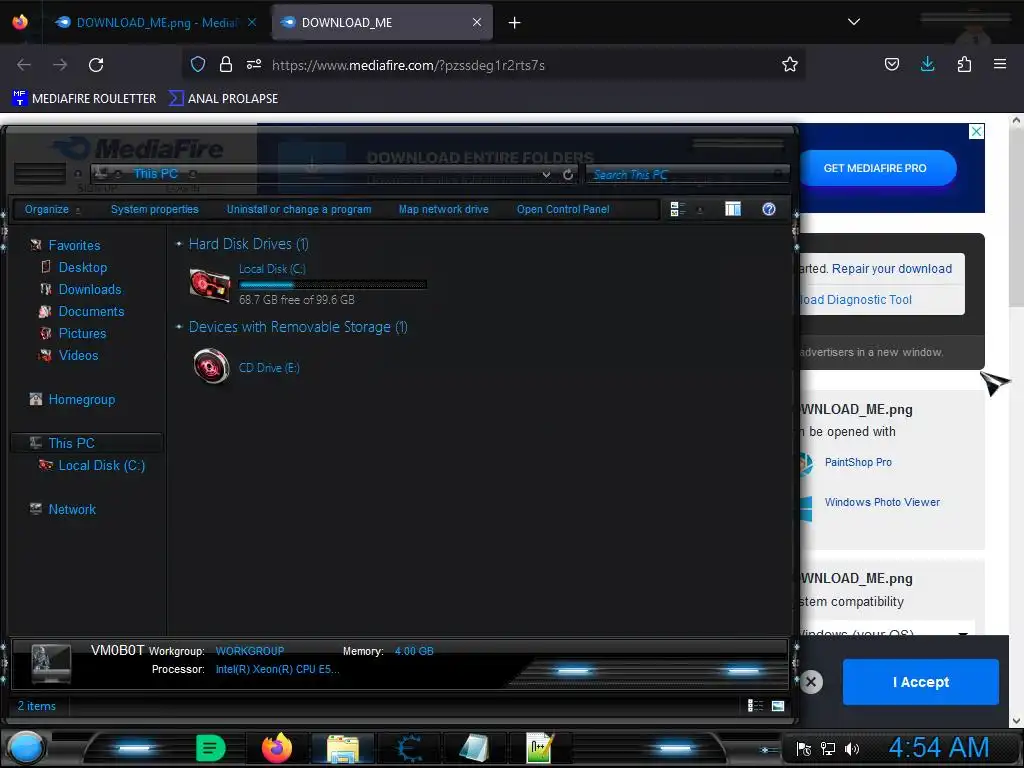Click the Firefox forward arrow button
Screen dimensions: 1024x768
click(60, 65)
